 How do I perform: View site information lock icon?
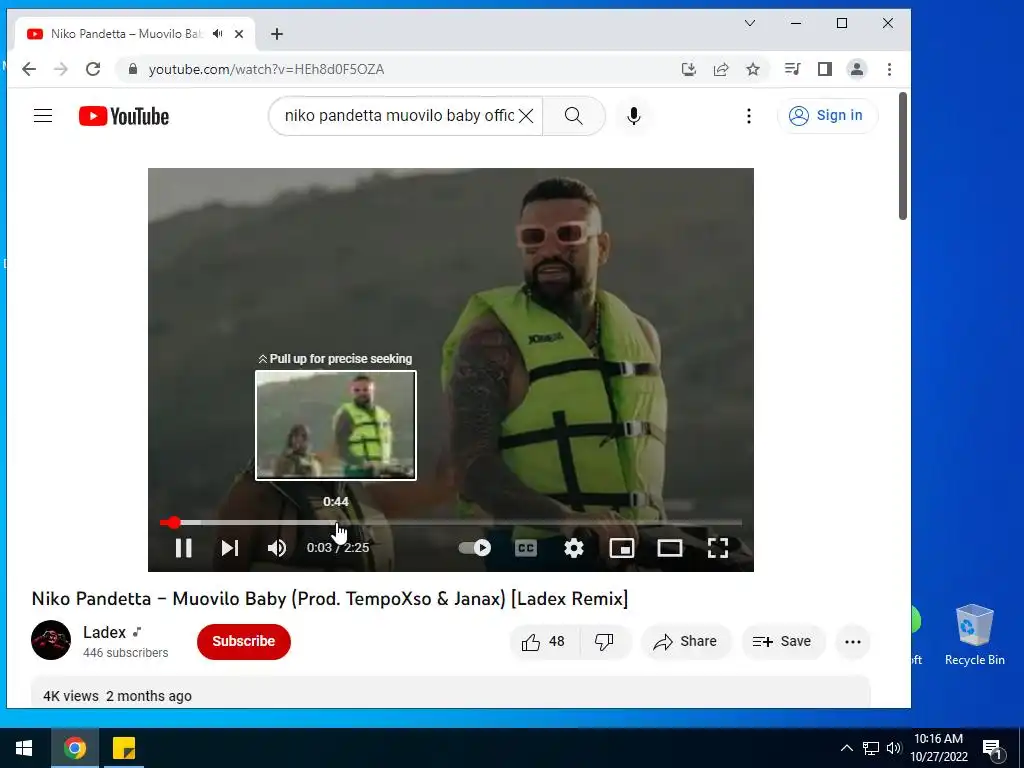tap(133, 69)
